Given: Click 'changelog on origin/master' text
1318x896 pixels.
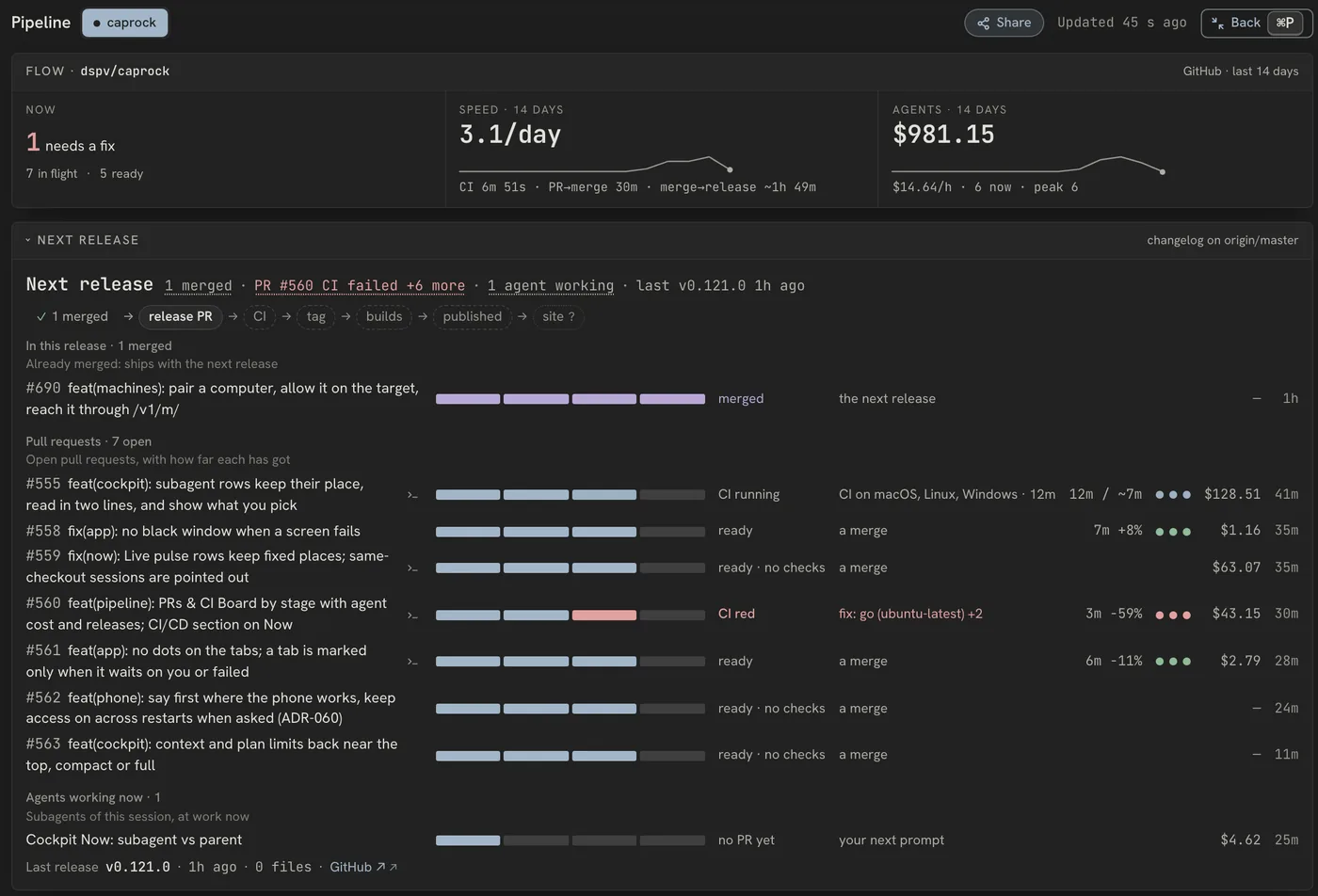Looking at the screenshot, I should [x=1222, y=240].
